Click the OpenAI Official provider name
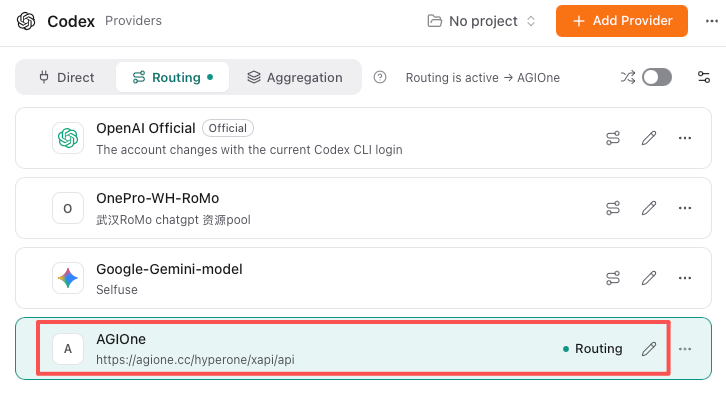 pos(146,128)
